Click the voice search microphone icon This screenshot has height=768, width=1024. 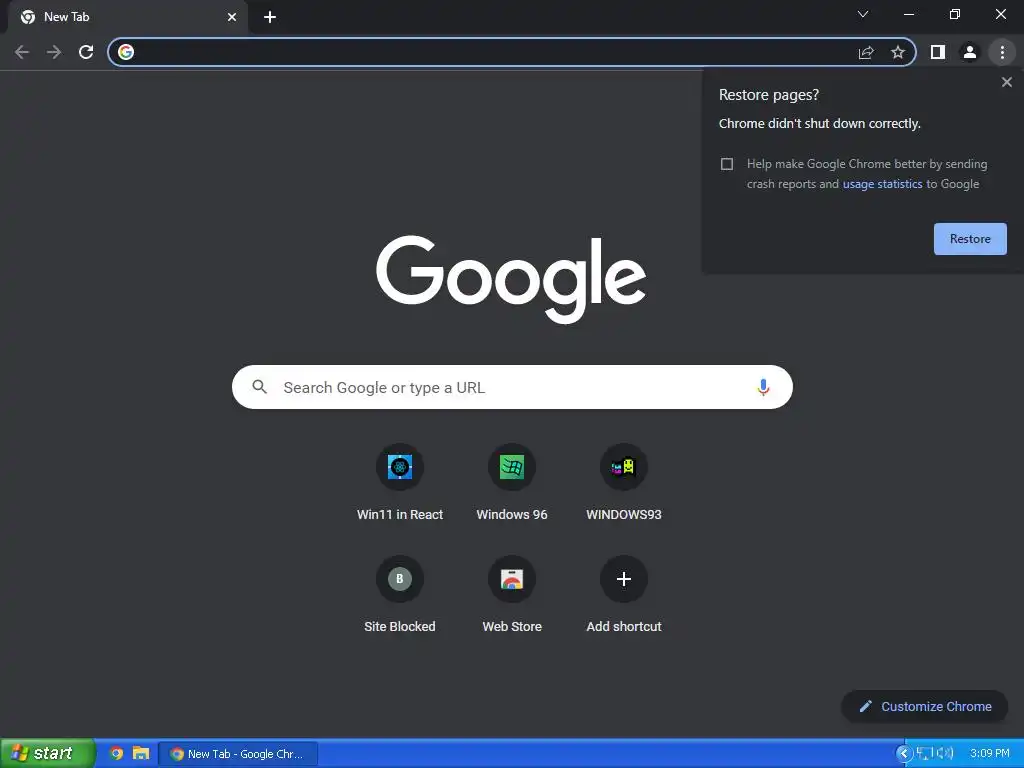coord(763,387)
